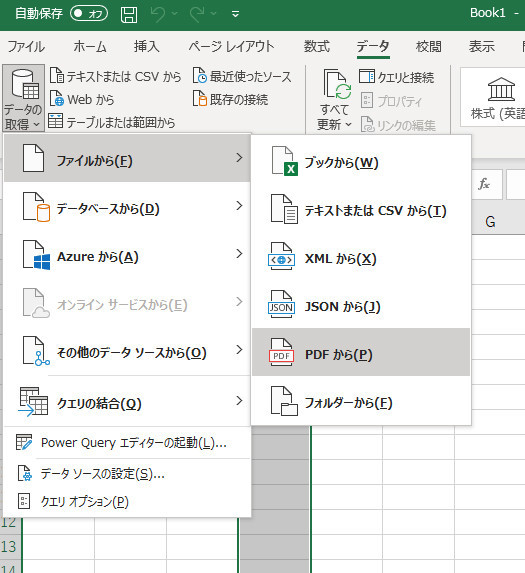Click the query options list icon
The width and height of the screenshot is (525, 573).
coord(24,501)
